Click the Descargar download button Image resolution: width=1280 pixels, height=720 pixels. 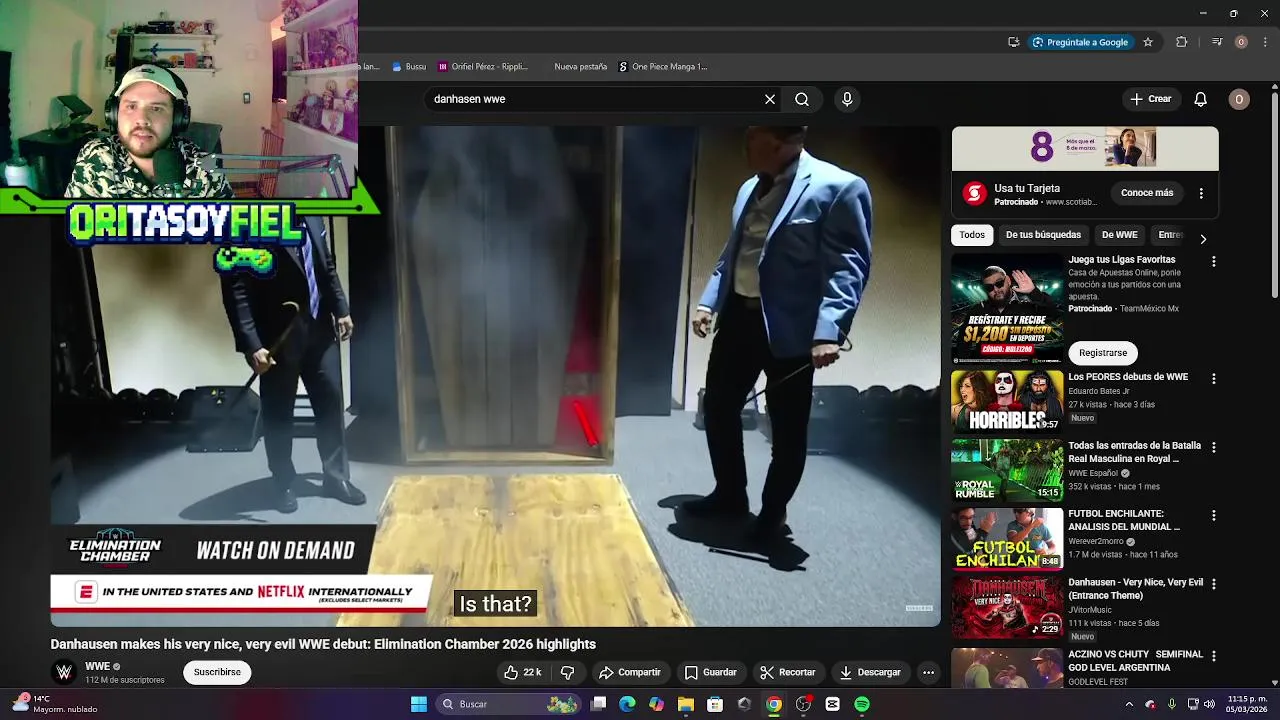(x=870, y=672)
